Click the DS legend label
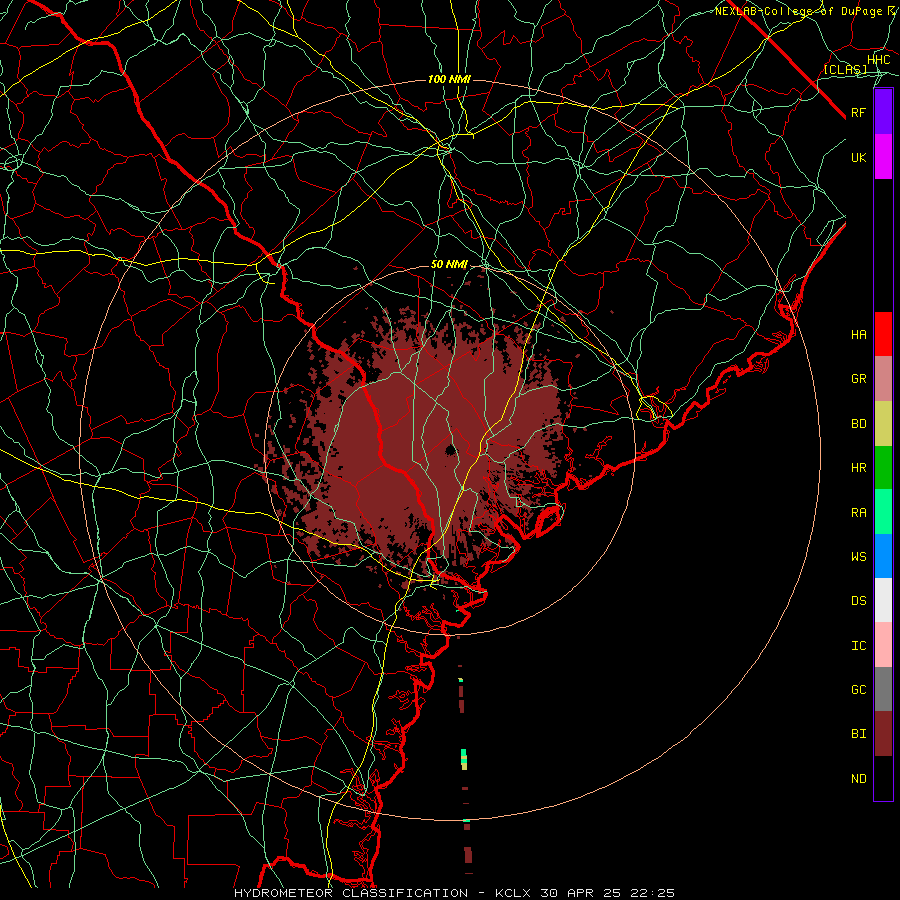The height and width of the screenshot is (900, 900). click(x=858, y=601)
